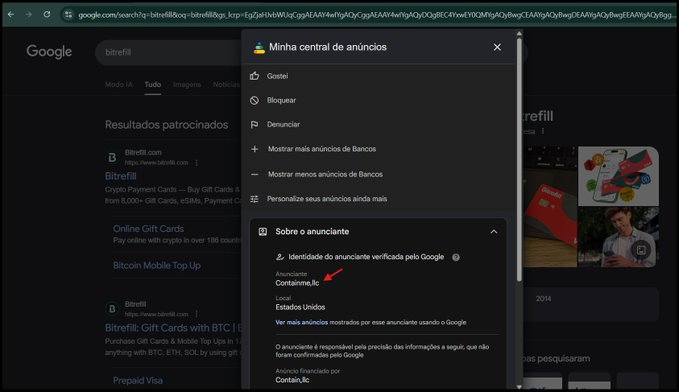
Task: Click the thumbs-up Gostei icon
Action: [255, 76]
